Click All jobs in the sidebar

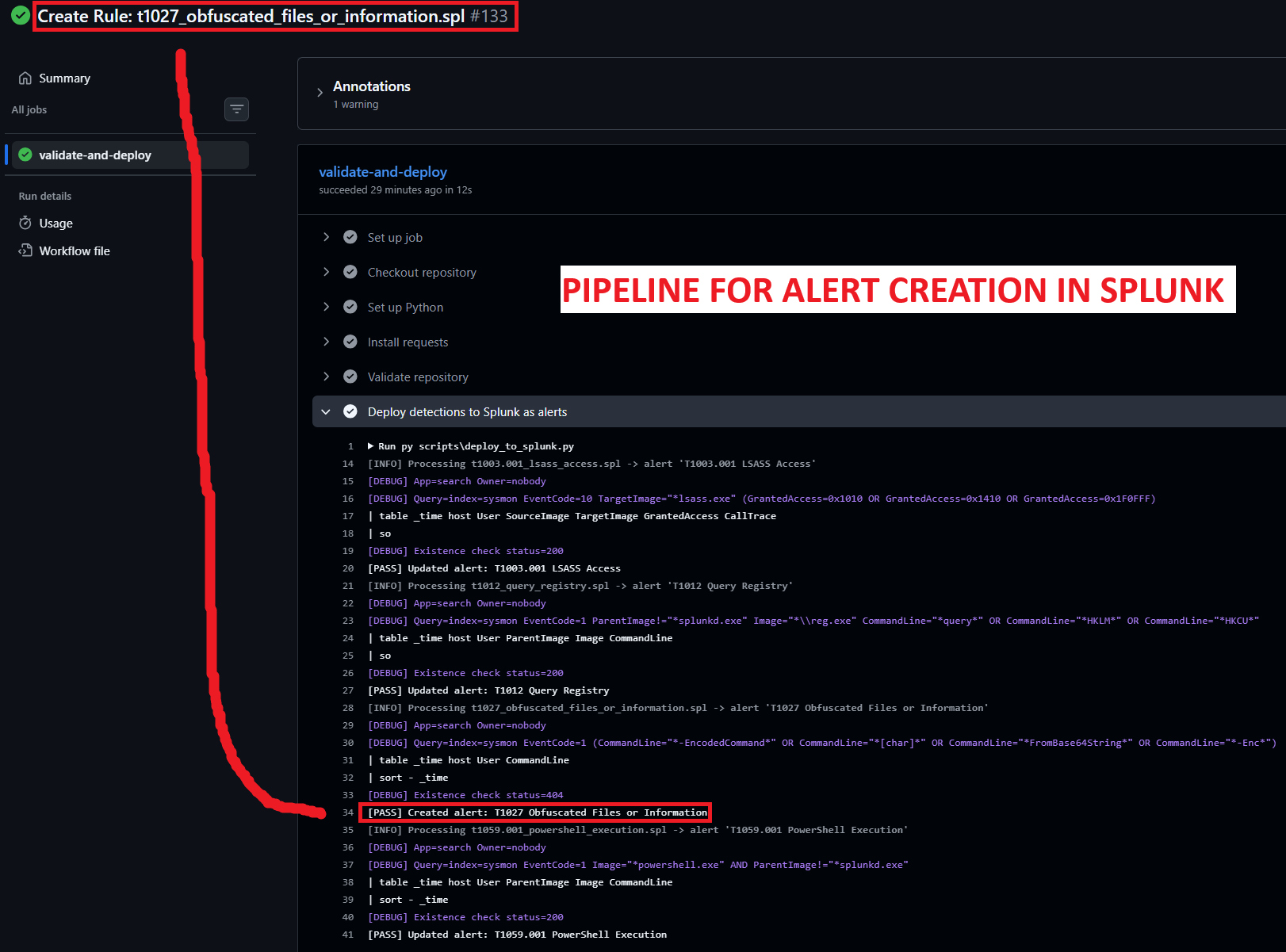[29, 109]
